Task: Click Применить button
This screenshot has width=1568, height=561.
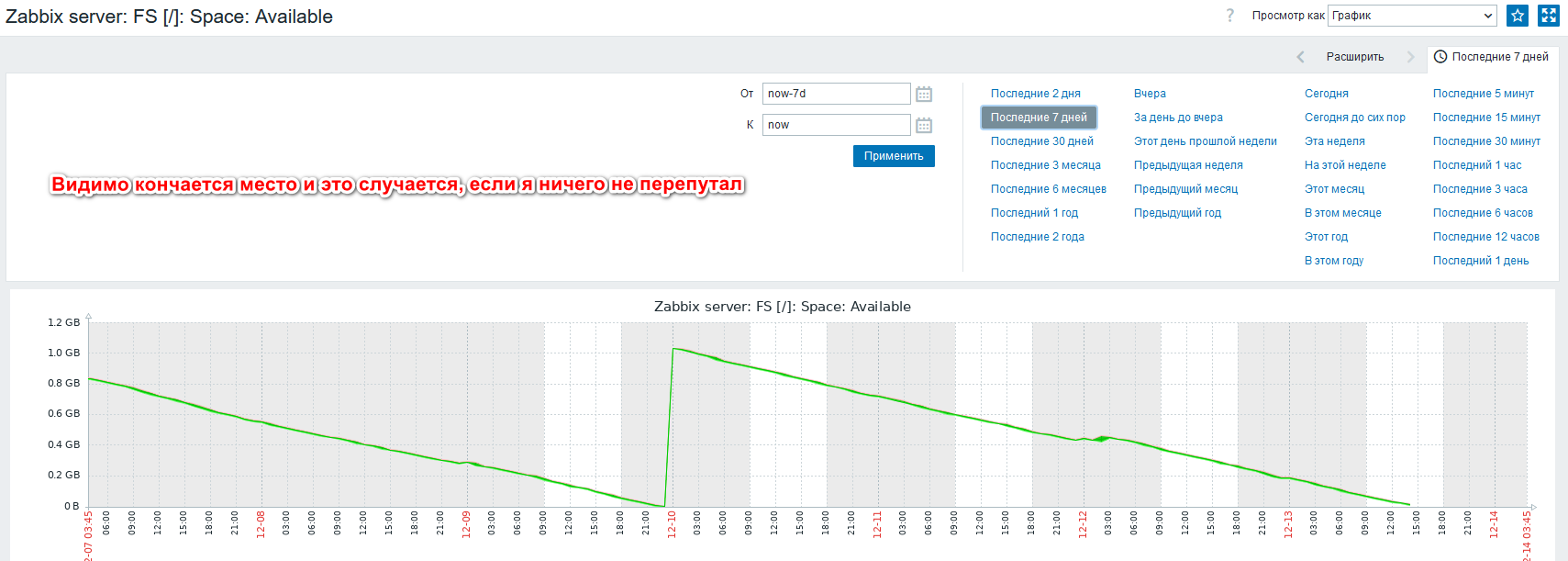Action: tap(894, 156)
